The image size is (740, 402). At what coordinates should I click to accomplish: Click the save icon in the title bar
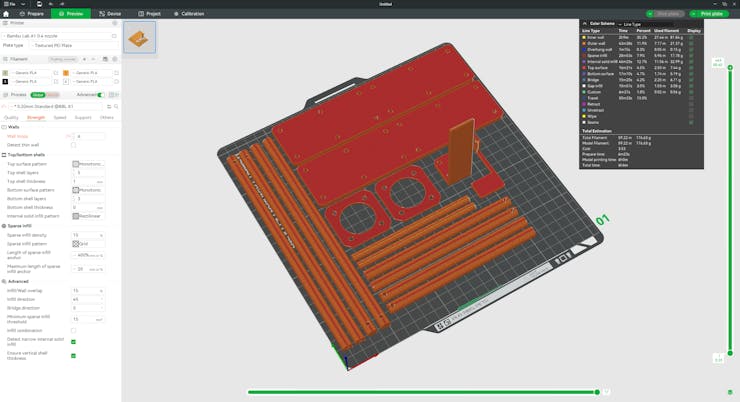(x=39, y=4)
